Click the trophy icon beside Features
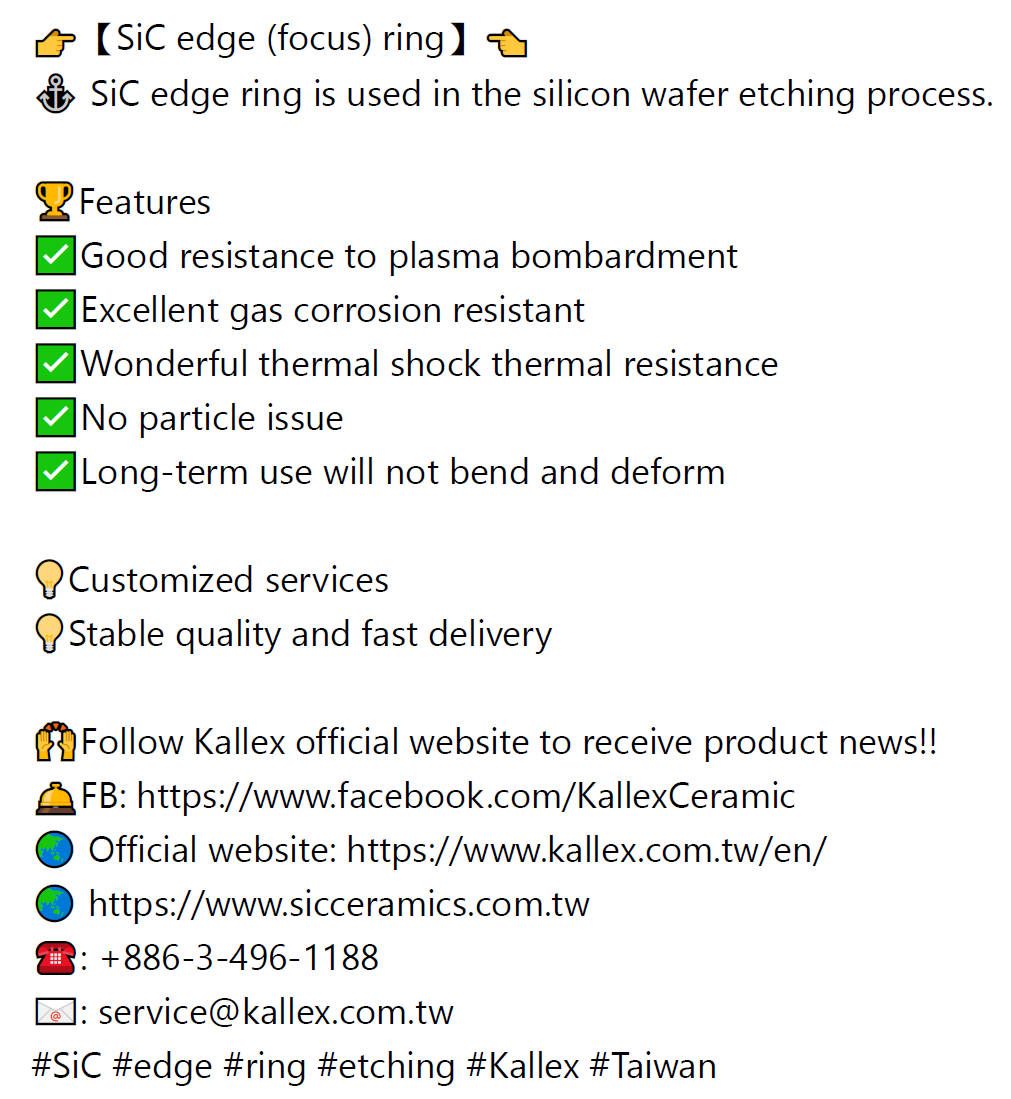 [x=54, y=203]
